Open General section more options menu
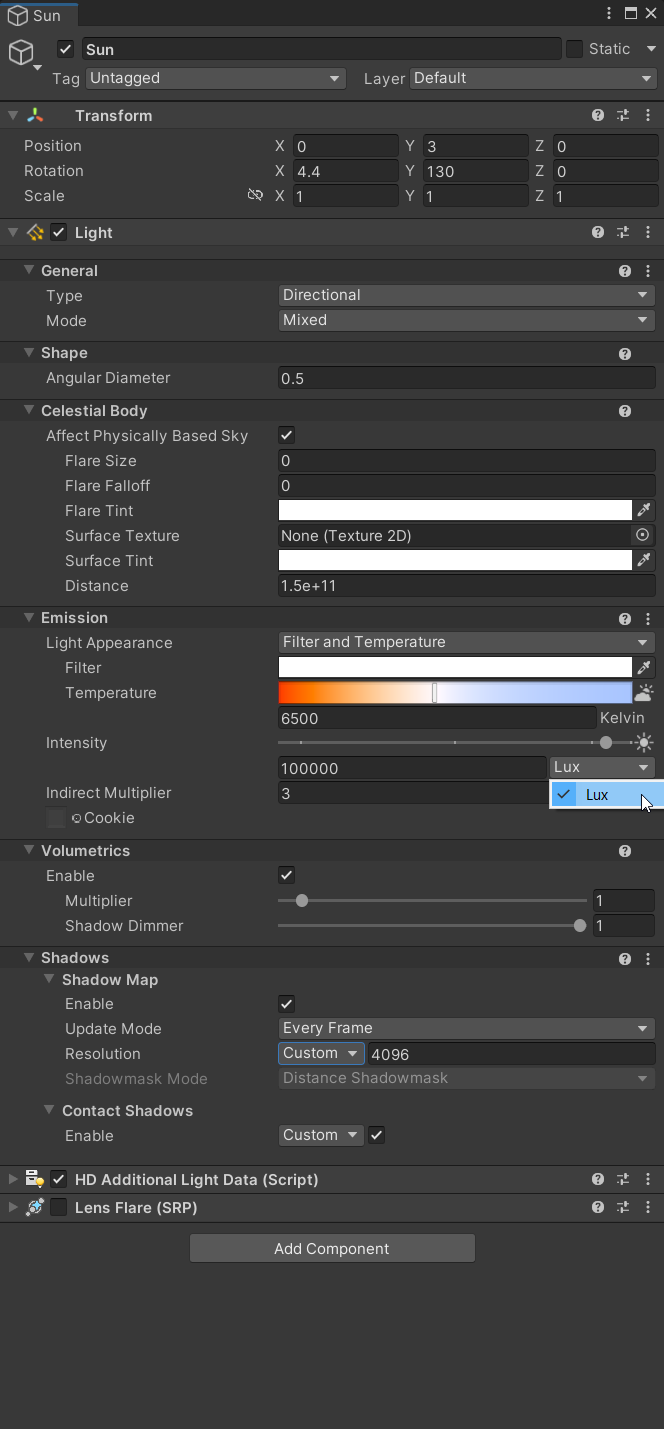 tap(648, 271)
